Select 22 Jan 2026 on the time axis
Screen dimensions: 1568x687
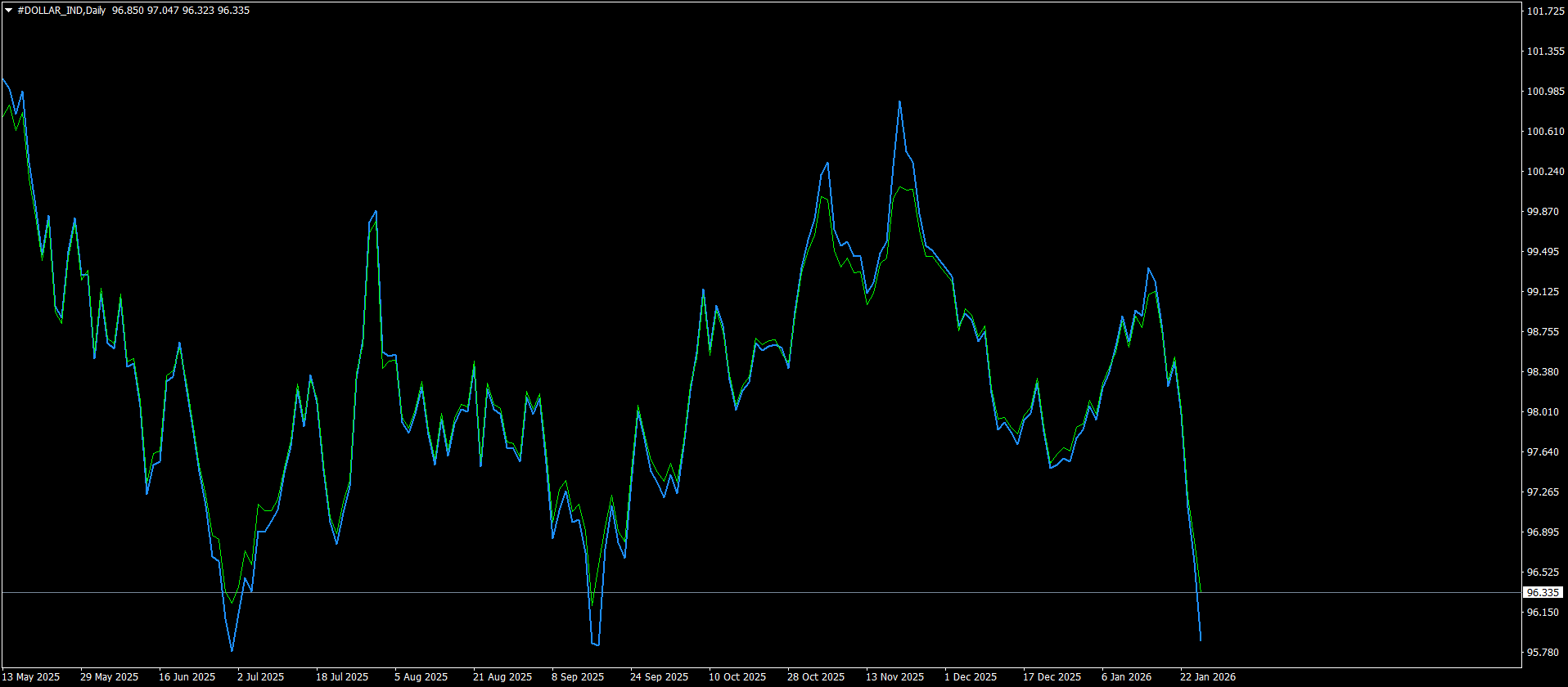(1208, 676)
